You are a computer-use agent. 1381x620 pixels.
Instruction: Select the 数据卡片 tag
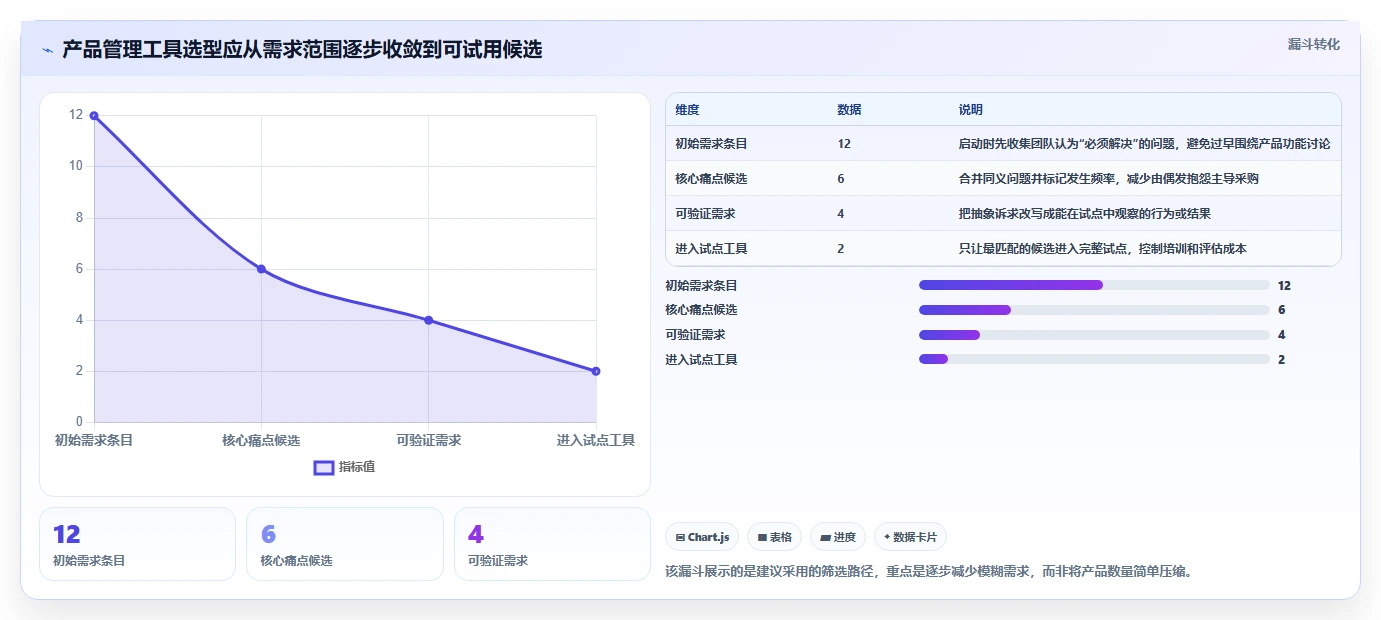909,537
